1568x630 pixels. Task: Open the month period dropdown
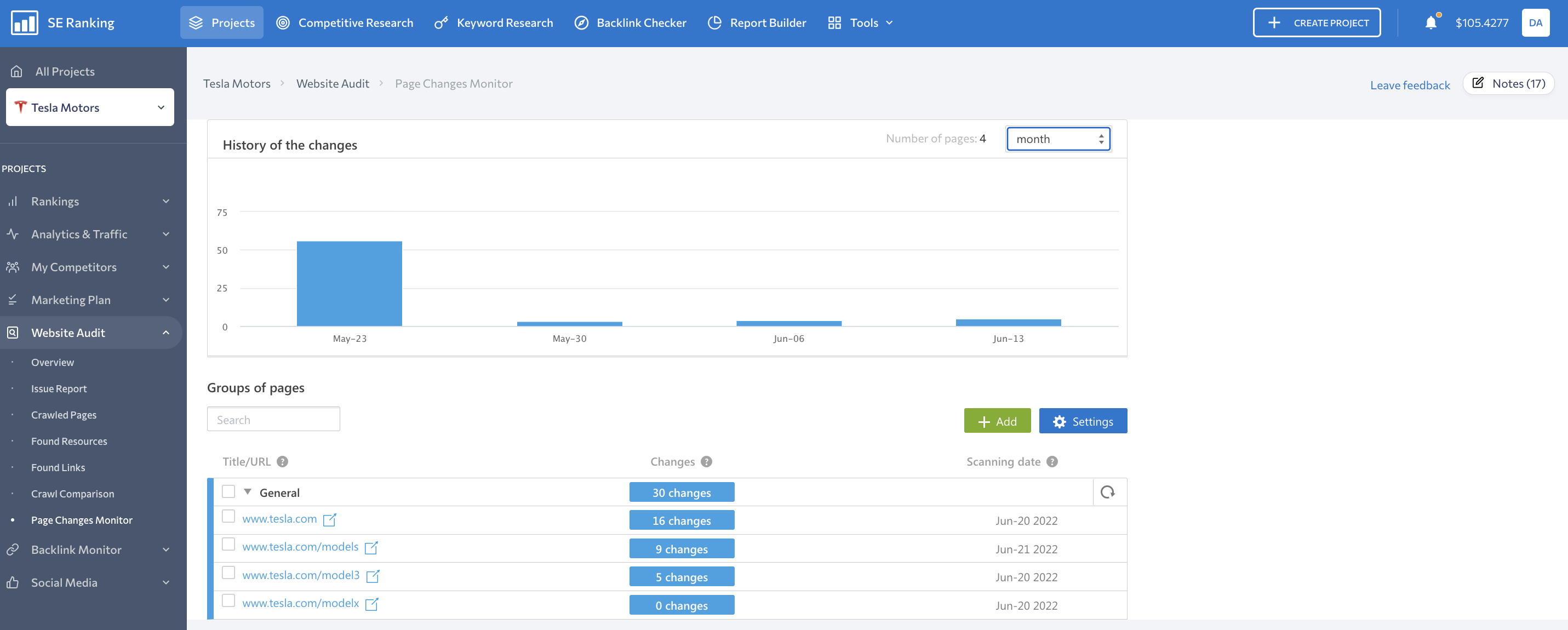(x=1058, y=139)
